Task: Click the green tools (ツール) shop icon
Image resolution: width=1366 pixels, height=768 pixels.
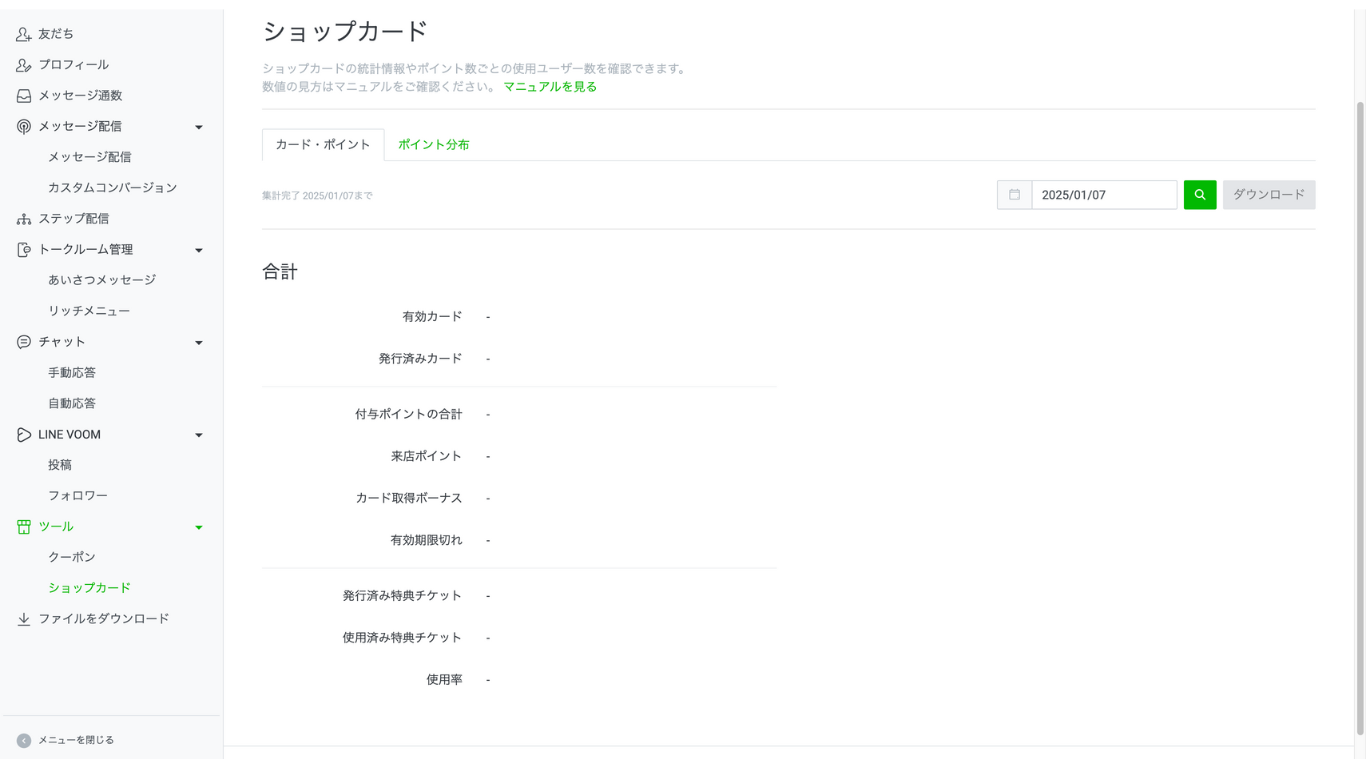Action: pyautogui.click(x=24, y=527)
